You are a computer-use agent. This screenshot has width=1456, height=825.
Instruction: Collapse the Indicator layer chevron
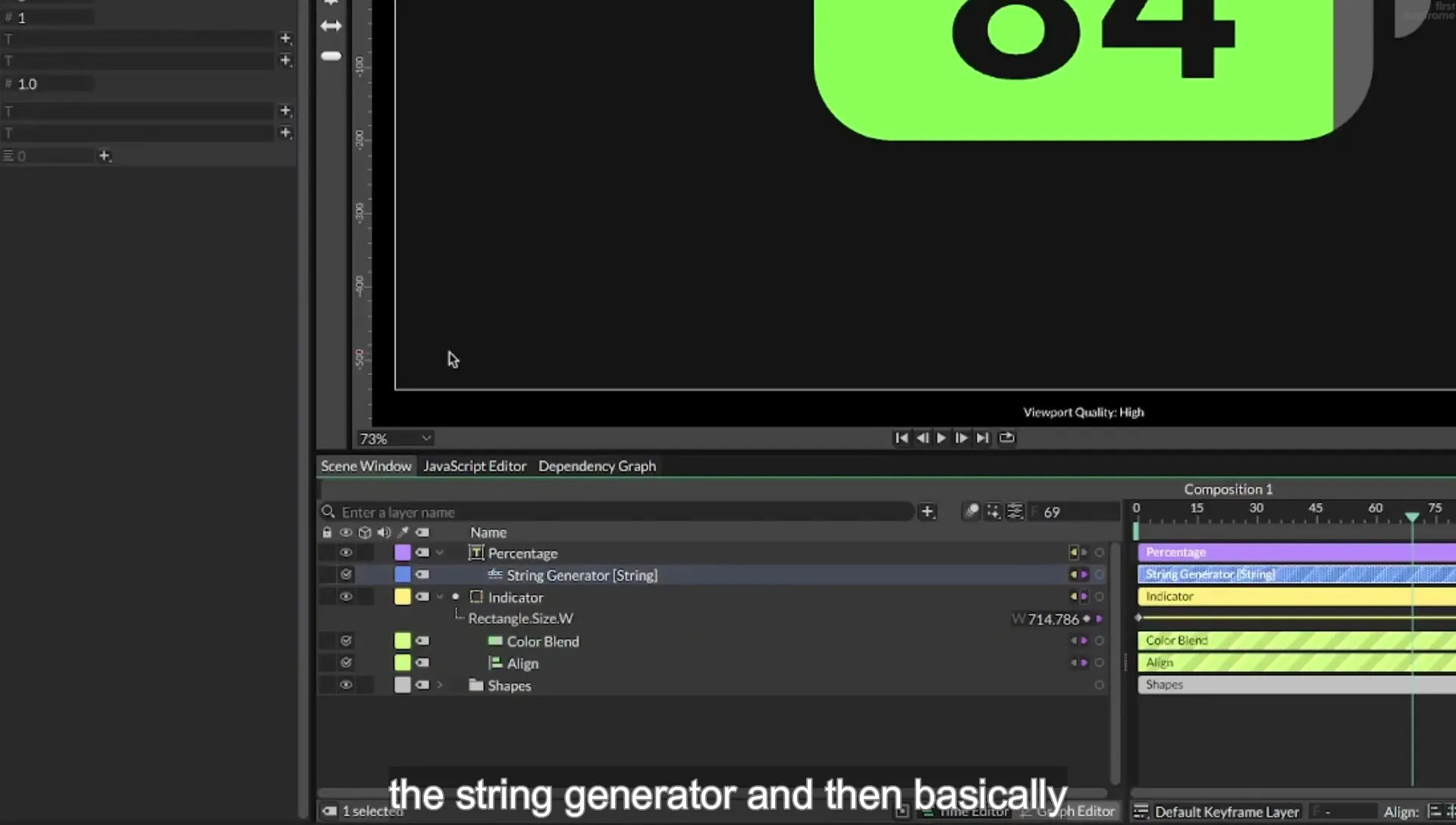point(440,597)
